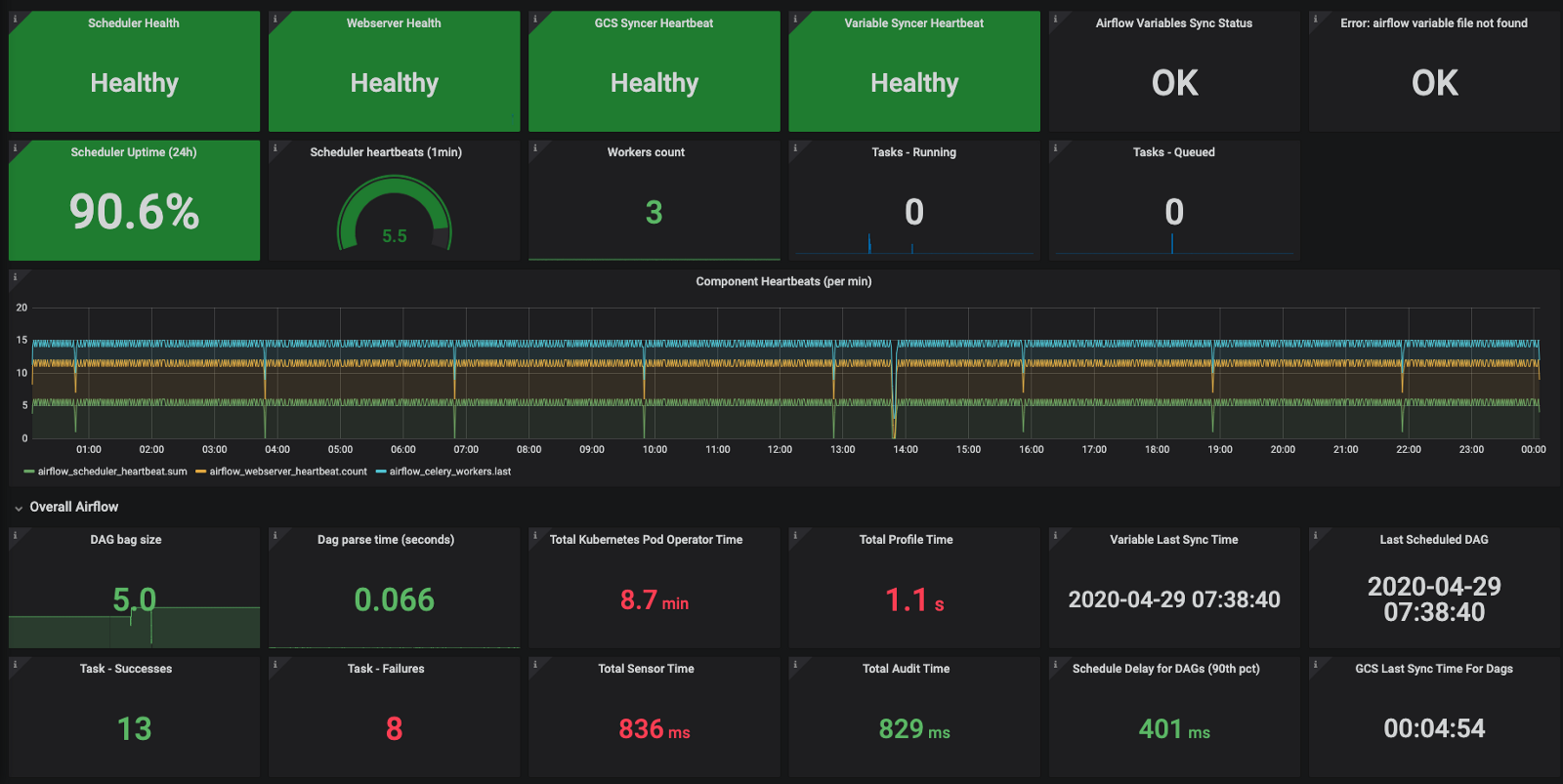
Task: Open the Variable Syncer Heartbeat title menu
Action: click(914, 23)
